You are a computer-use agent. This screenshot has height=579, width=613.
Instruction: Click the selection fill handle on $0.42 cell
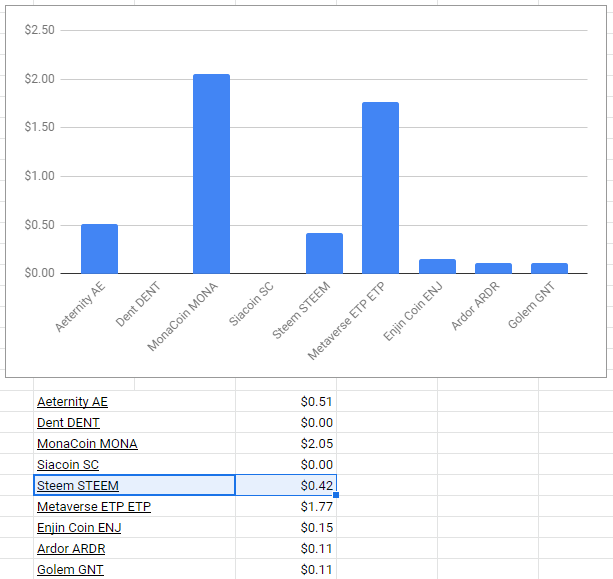click(336, 495)
